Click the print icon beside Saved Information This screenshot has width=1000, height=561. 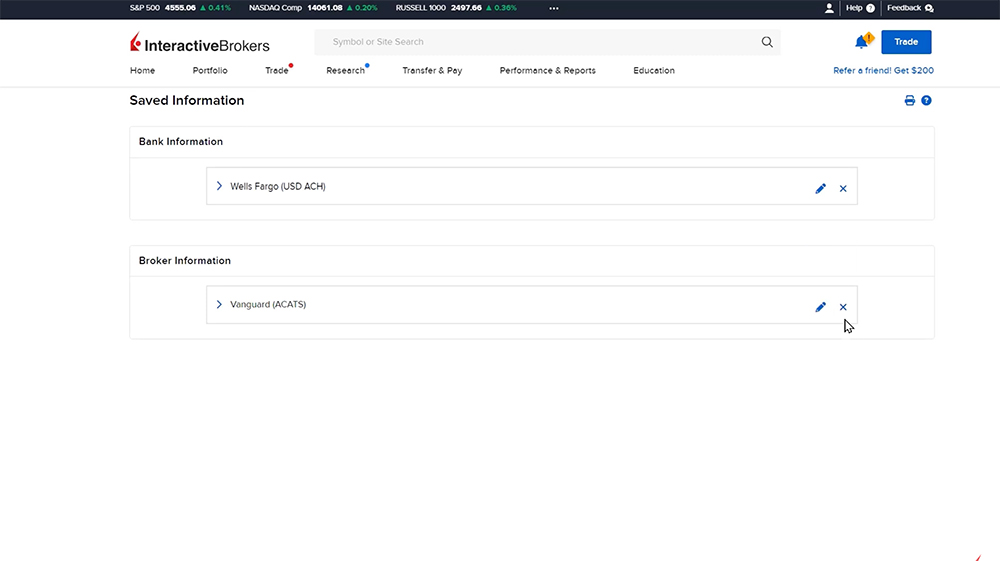[x=909, y=101]
